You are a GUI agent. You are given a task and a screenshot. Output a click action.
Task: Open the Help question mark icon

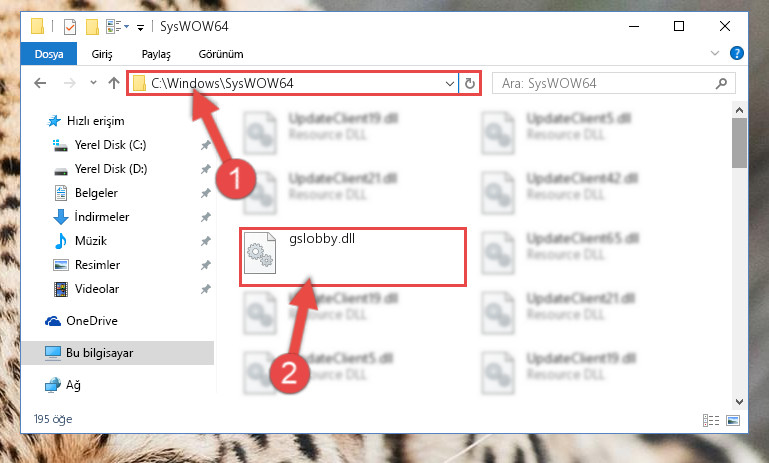click(736, 53)
